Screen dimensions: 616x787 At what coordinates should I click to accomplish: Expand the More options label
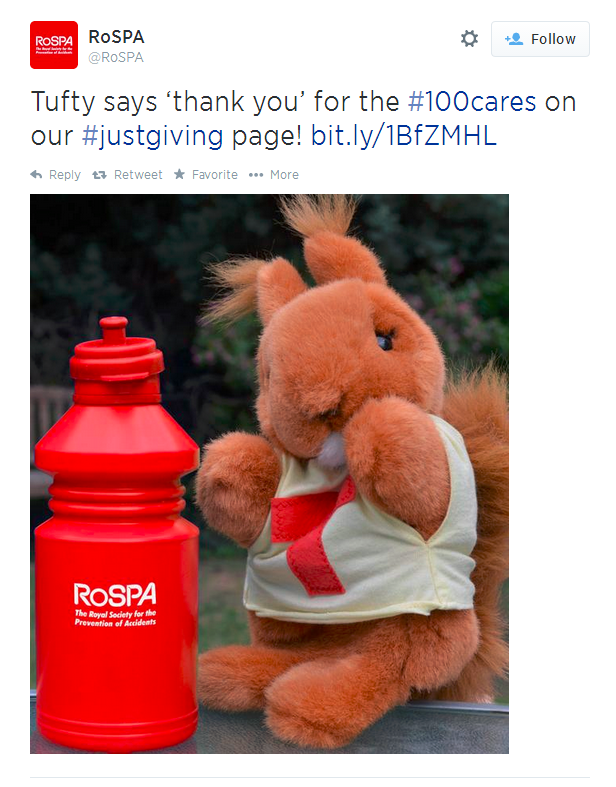point(284,175)
